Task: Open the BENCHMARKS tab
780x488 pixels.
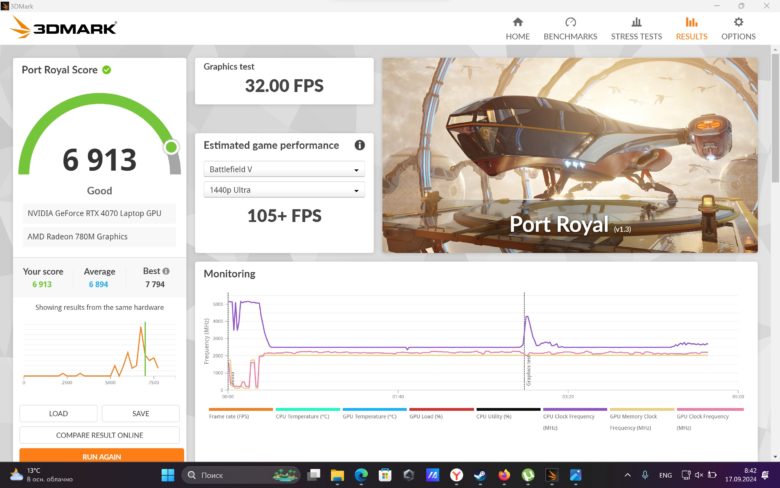Action: point(570,29)
